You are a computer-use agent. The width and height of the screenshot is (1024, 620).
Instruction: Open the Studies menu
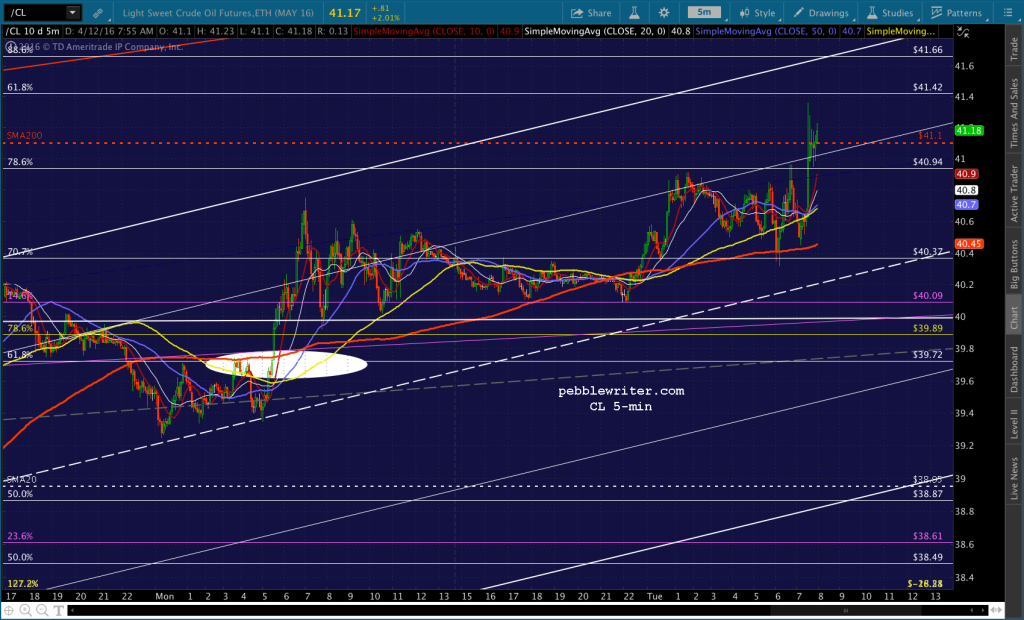890,12
